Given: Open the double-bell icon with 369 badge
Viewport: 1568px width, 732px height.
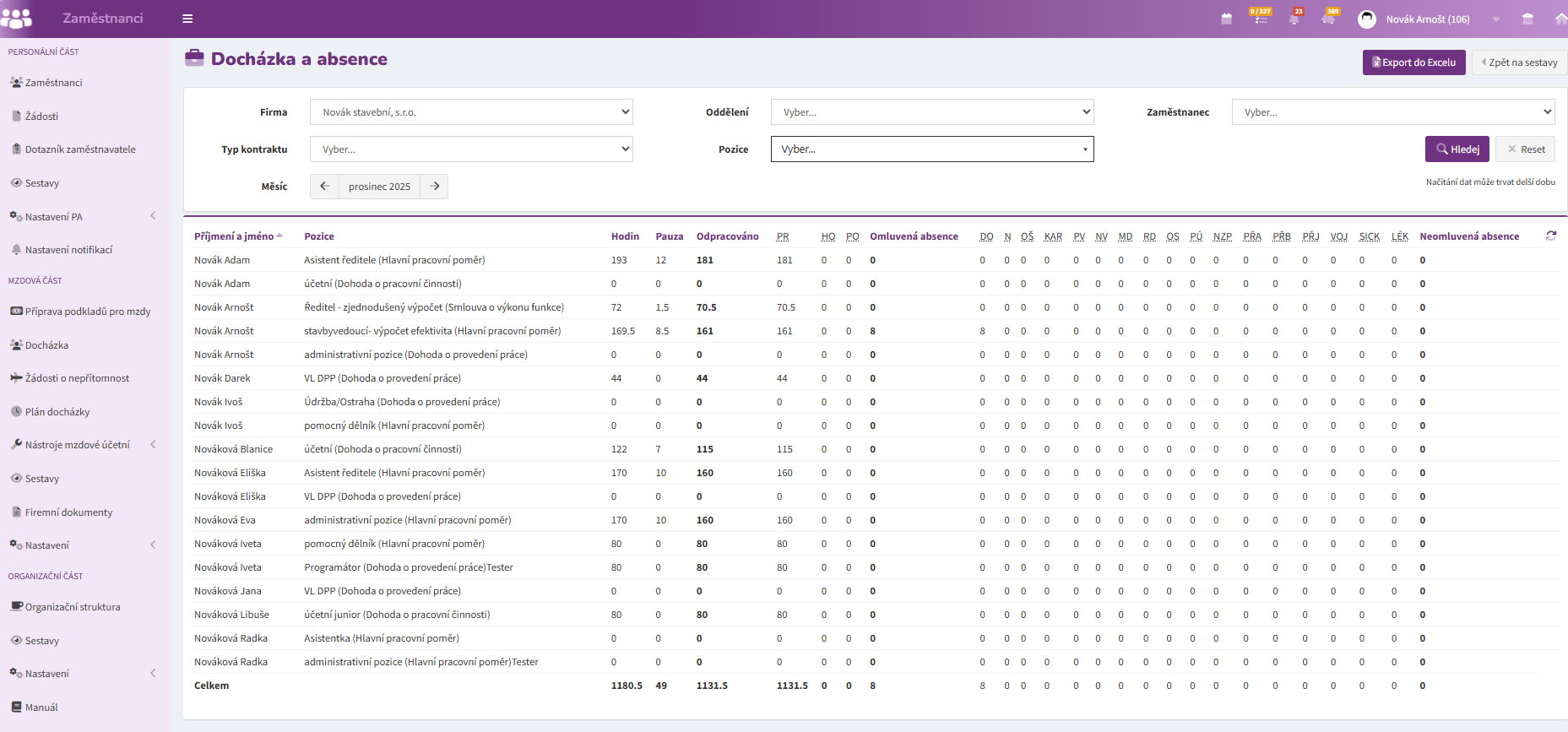Looking at the screenshot, I should (x=1329, y=18).
